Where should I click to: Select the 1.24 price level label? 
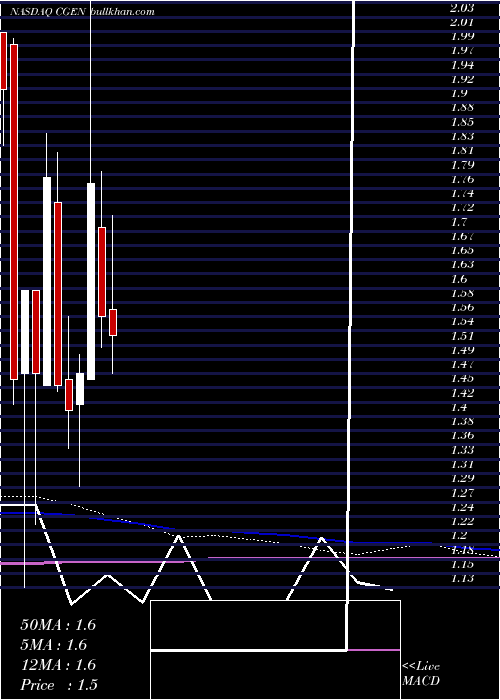click(x=462, y=507)
